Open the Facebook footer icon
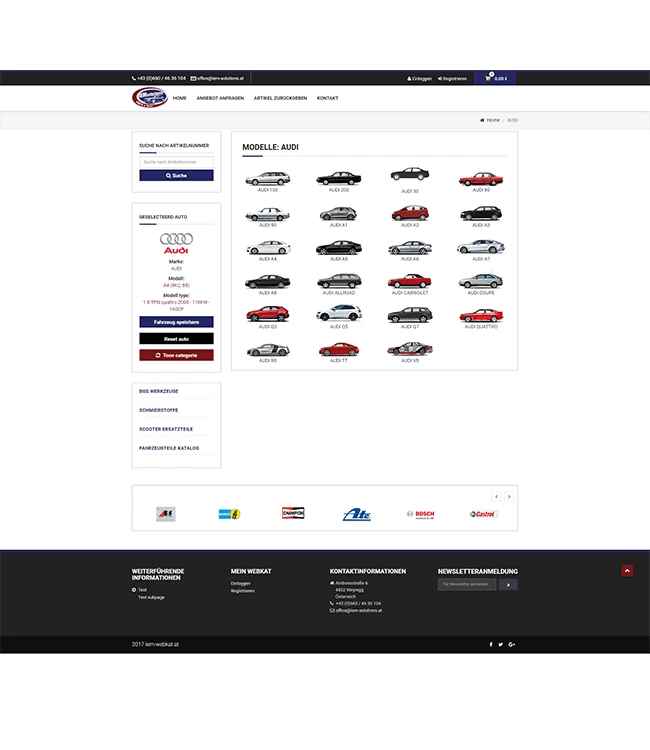The image size is (650, 750). click(491, 644)
